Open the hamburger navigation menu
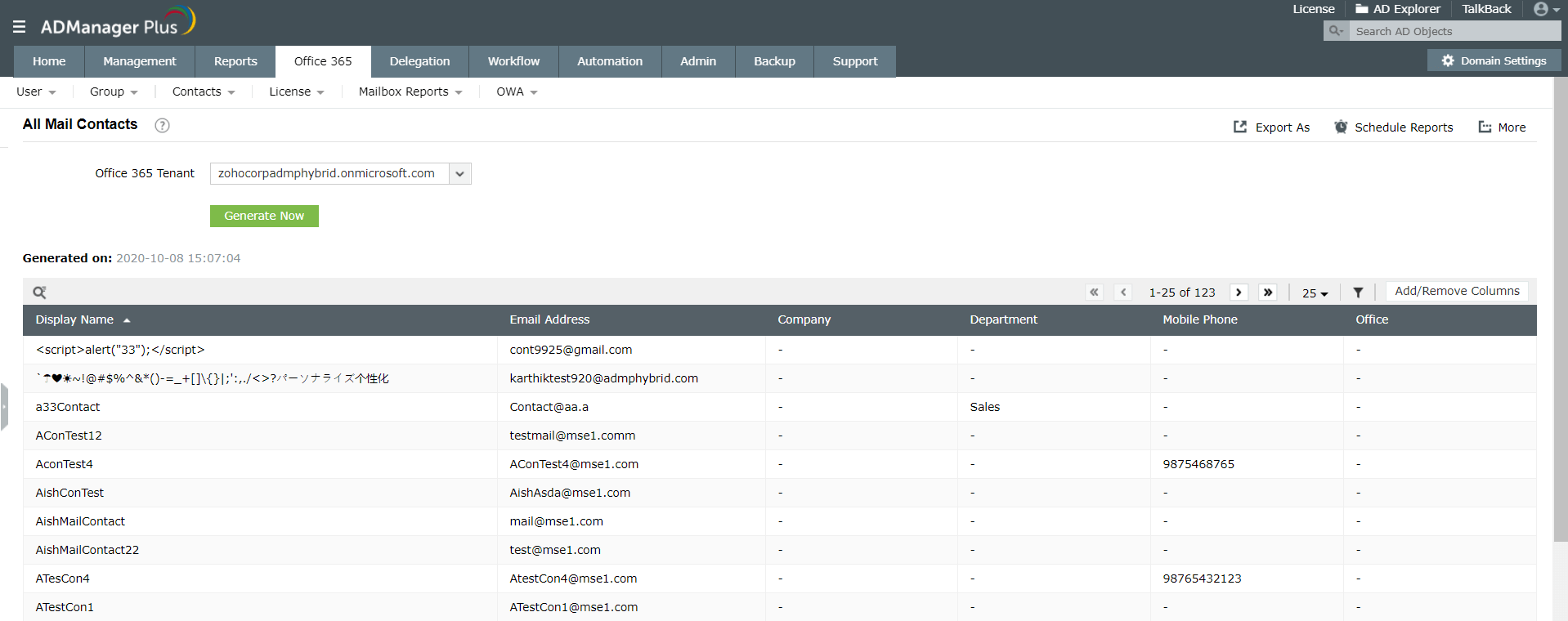Viewport: 1568px width, 621px height. tap(20, 27)
